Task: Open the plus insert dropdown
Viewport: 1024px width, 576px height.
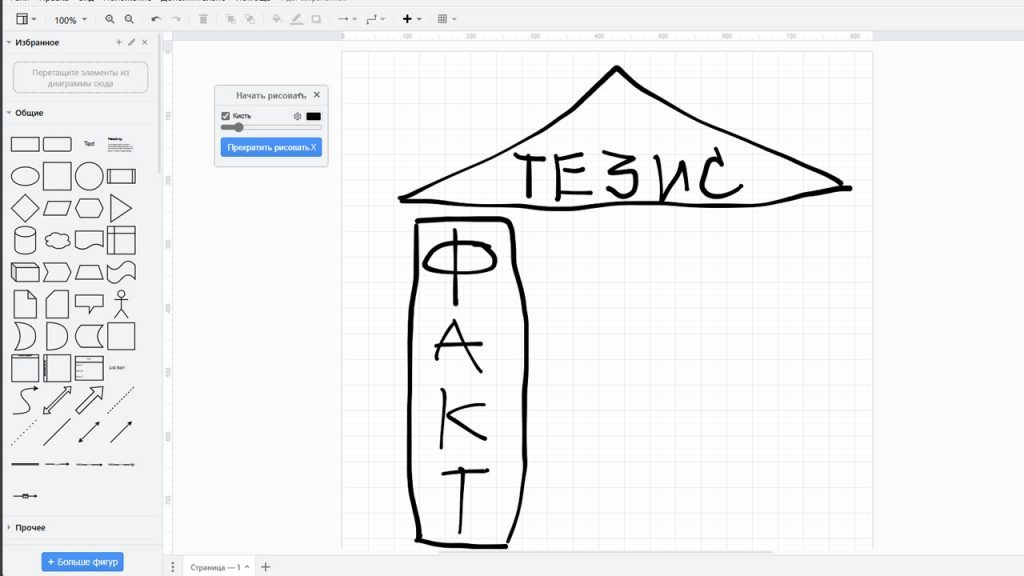Action: [411, 20]
